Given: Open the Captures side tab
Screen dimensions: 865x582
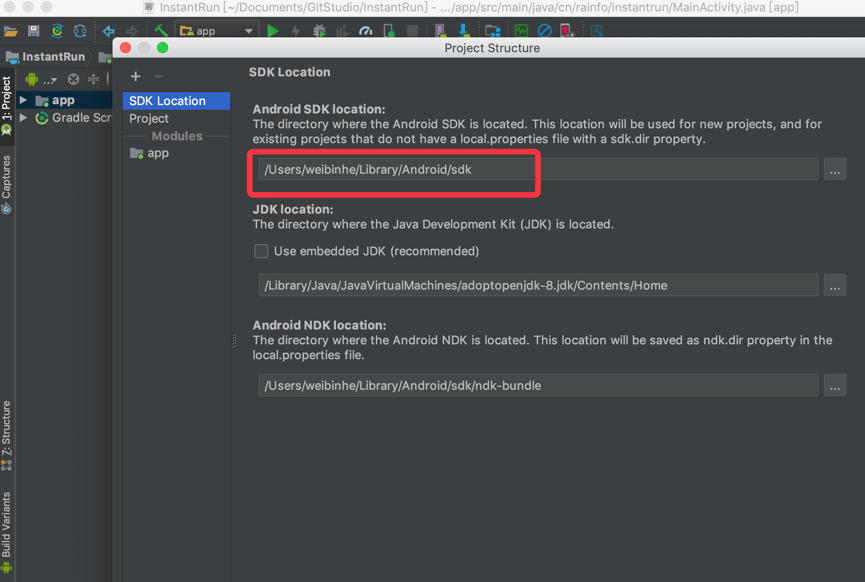Looking at the screenshot, I should pyautogui.click(x=7, y=185).
